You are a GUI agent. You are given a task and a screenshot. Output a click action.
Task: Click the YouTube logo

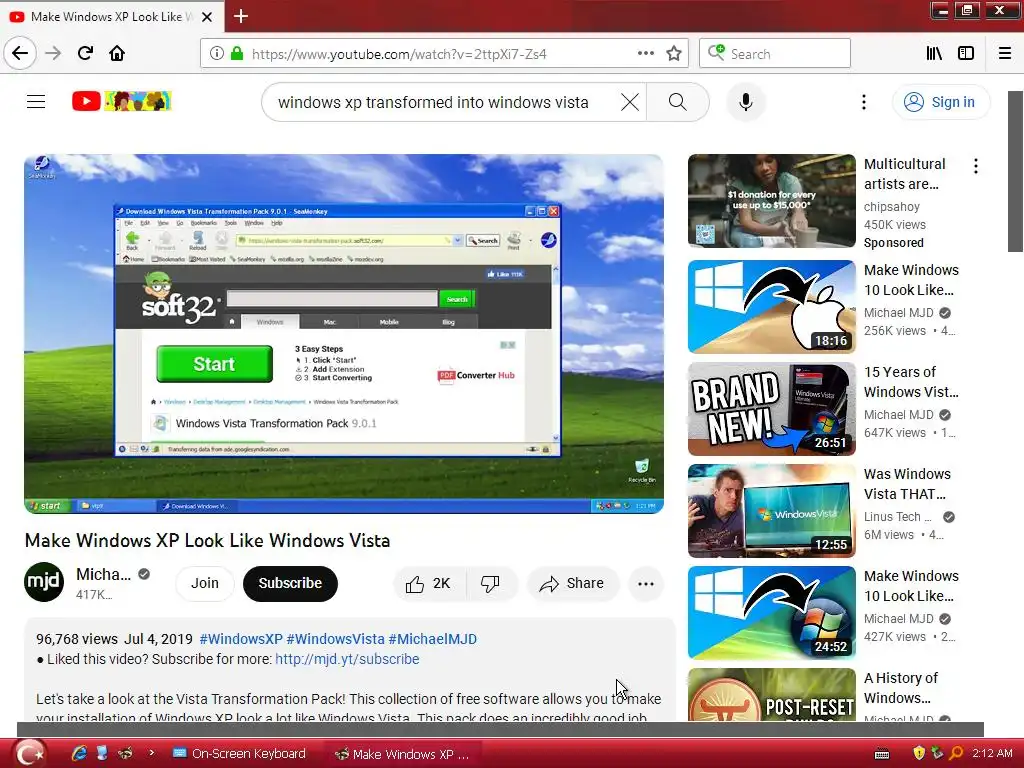point(121,101)
